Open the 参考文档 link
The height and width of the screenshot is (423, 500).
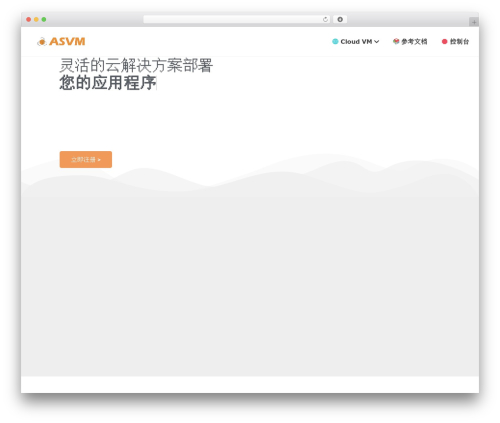tap(410, 42)
